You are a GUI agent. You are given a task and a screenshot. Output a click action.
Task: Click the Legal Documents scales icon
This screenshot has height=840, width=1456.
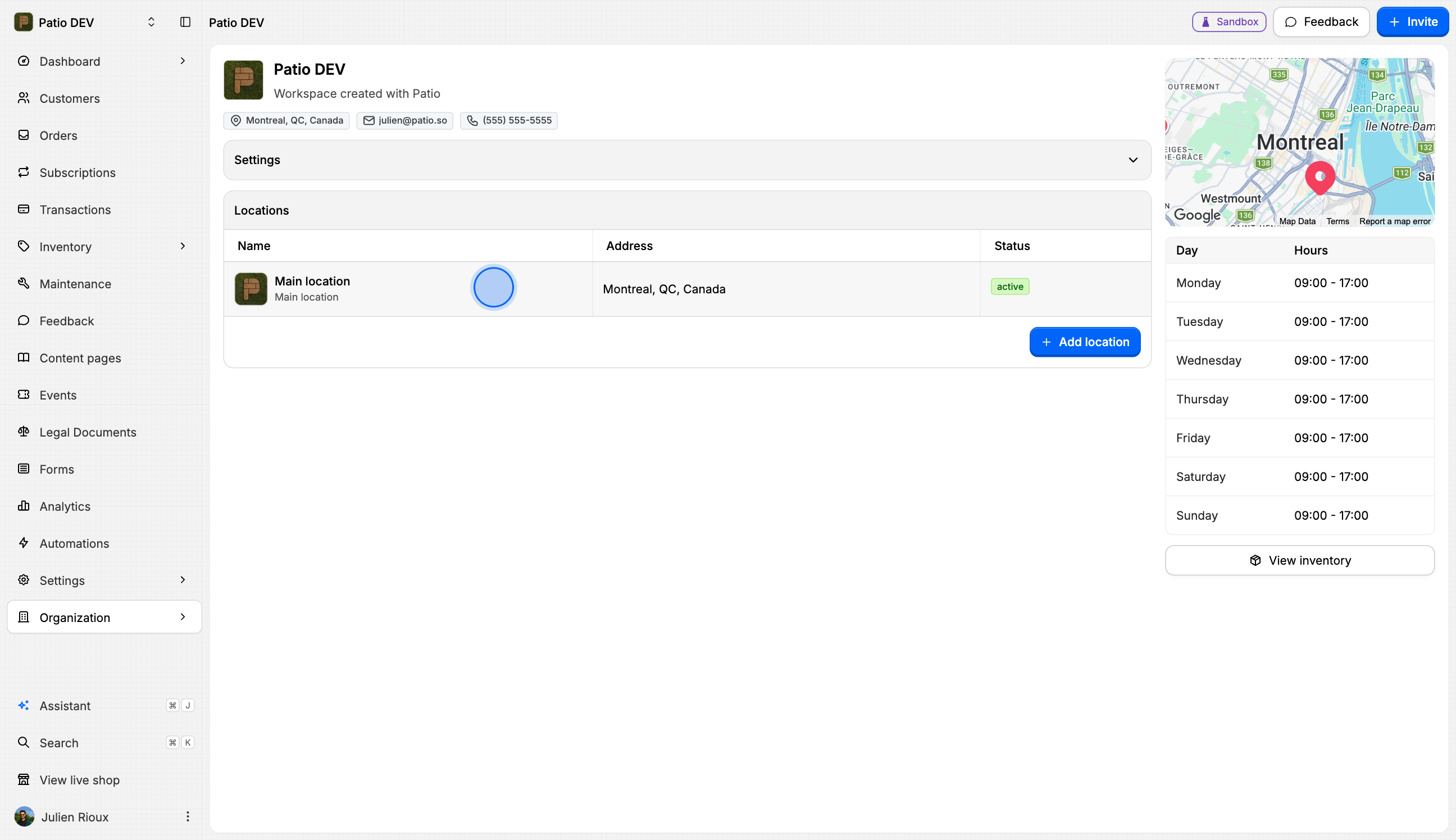pos(24,432)
